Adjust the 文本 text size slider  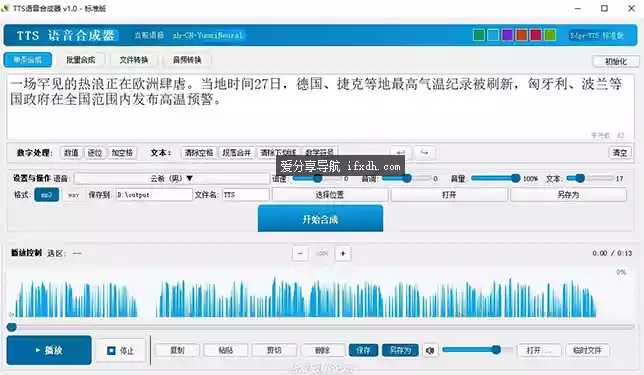590,178
